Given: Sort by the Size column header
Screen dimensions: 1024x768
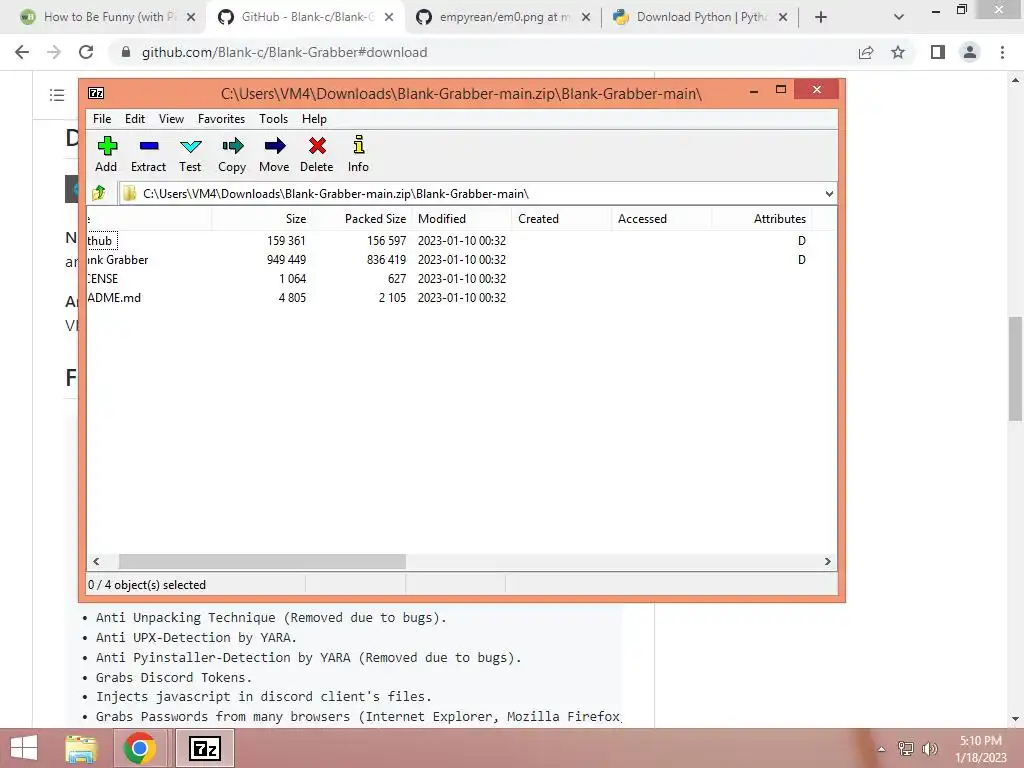Looking at the screenshot, I should 261,219.
